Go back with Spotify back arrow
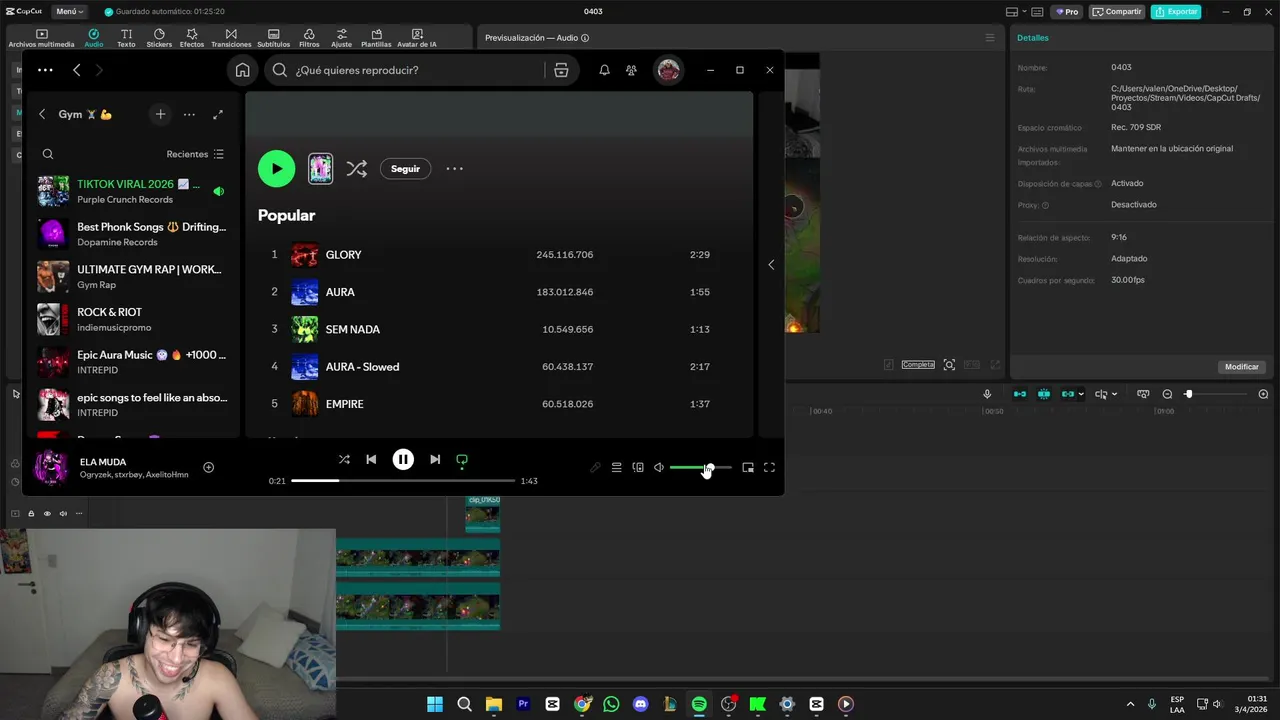Viewport: 1280px width, 720px height. [77, 70]
